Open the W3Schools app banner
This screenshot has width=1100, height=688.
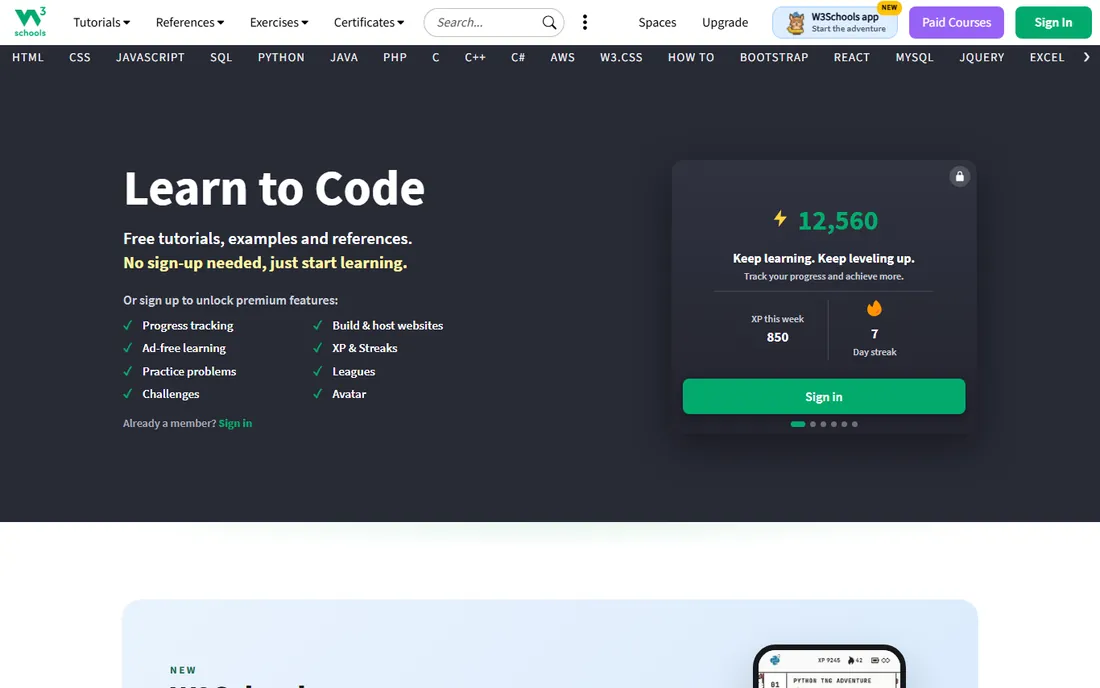[x=835, y=22]
